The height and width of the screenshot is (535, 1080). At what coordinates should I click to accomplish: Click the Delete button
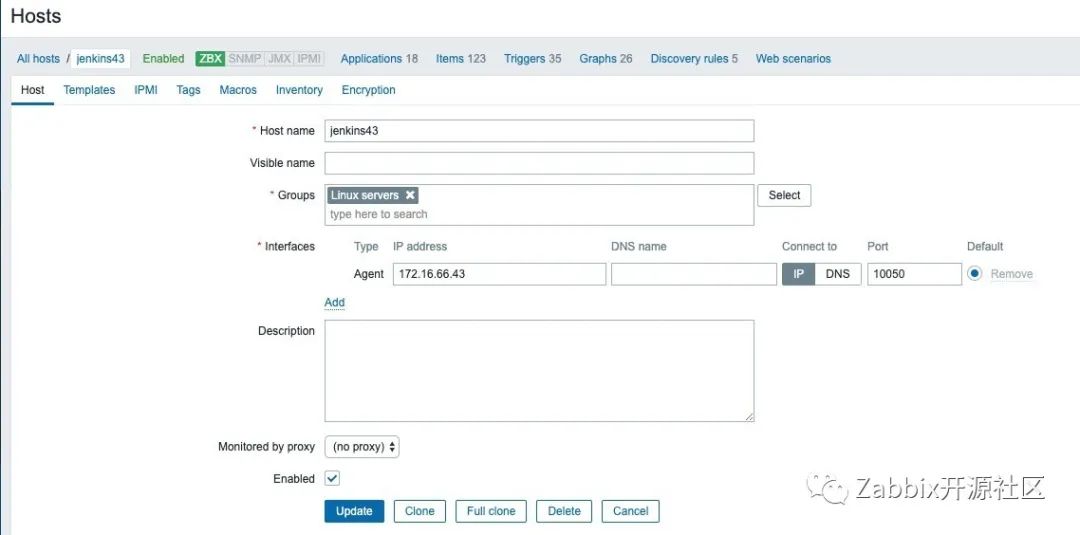tap(564, 512)
